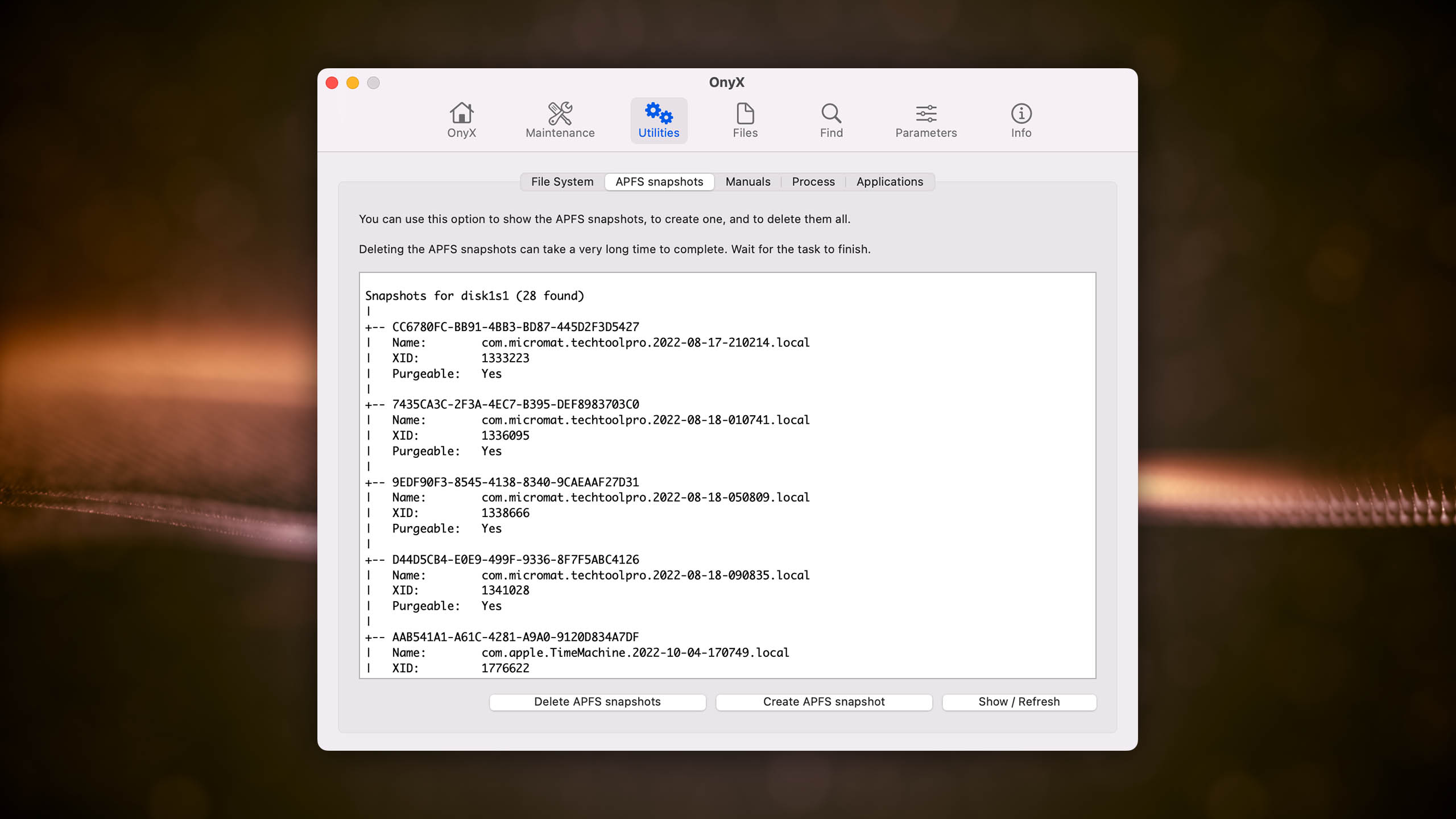Open the Find magnifier icon
Image resolution: width=1456 pixels, height=819 pixels.
point(831,120)
